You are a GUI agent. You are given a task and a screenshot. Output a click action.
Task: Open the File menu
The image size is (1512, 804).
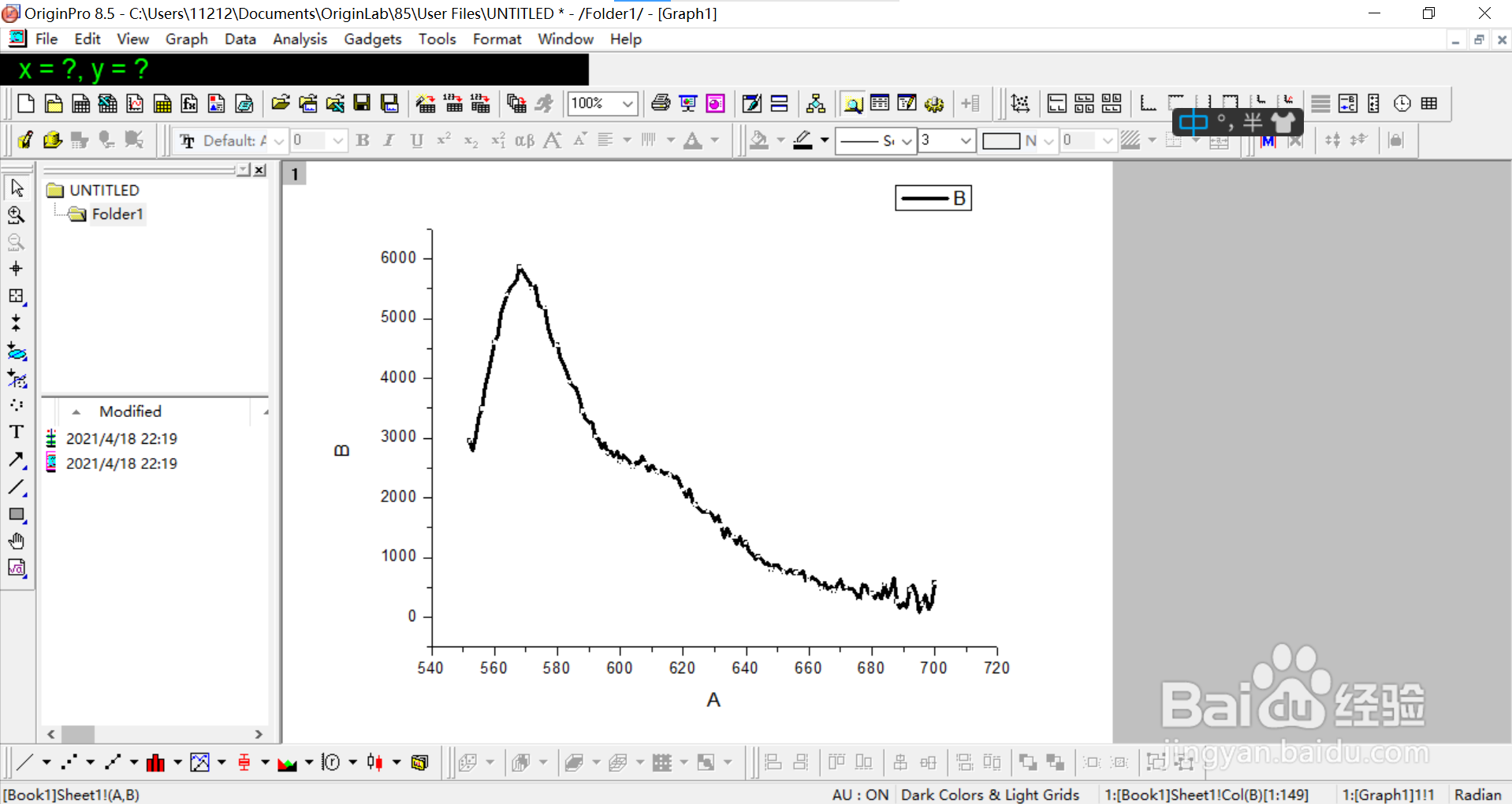coord(47,39)
